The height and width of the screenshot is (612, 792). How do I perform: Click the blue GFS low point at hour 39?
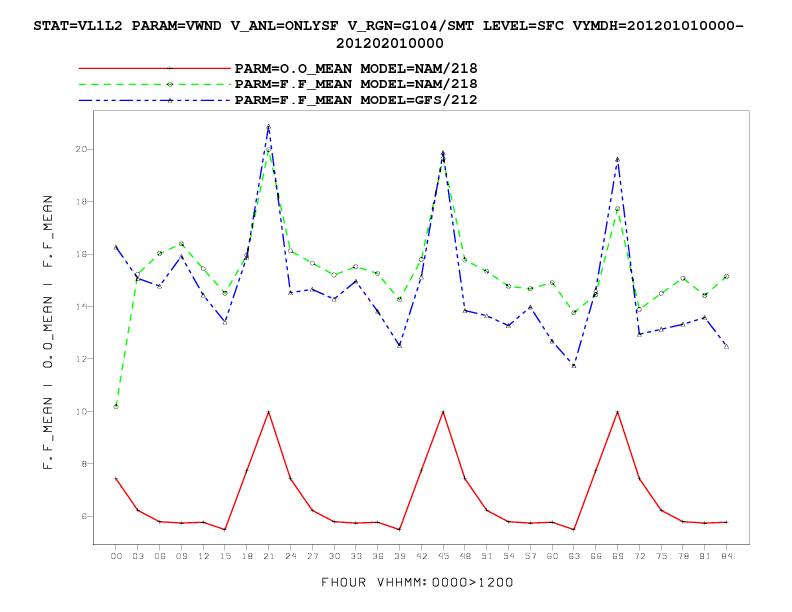400,345
